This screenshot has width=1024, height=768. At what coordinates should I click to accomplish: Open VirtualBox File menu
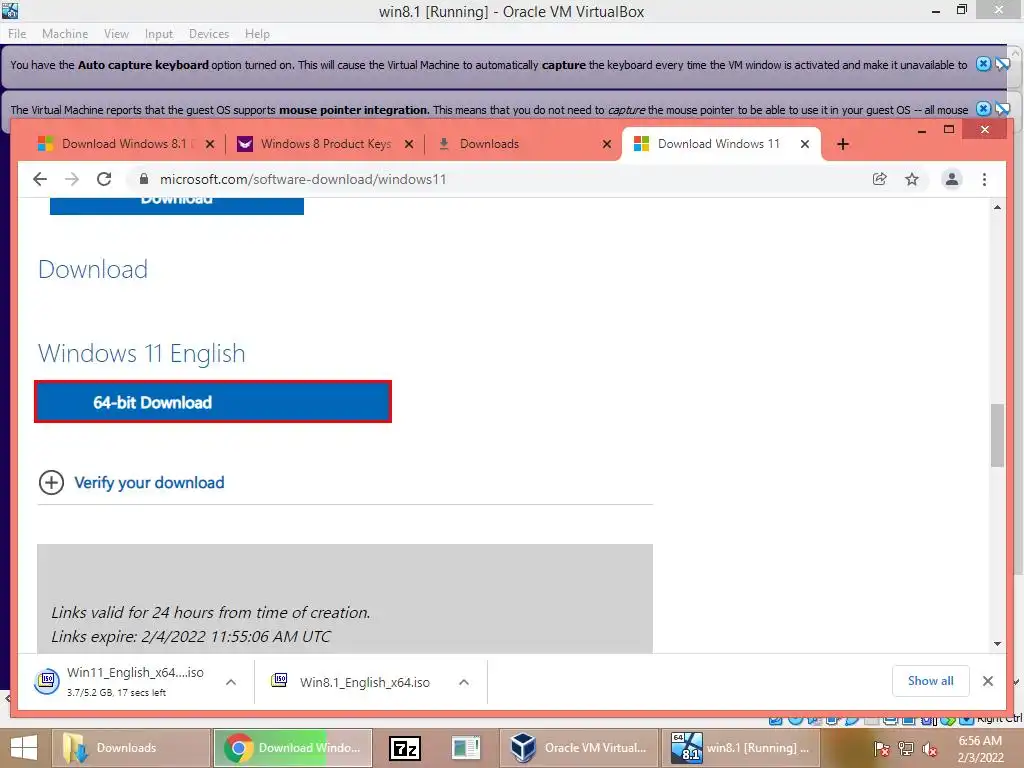pos(17,33)
